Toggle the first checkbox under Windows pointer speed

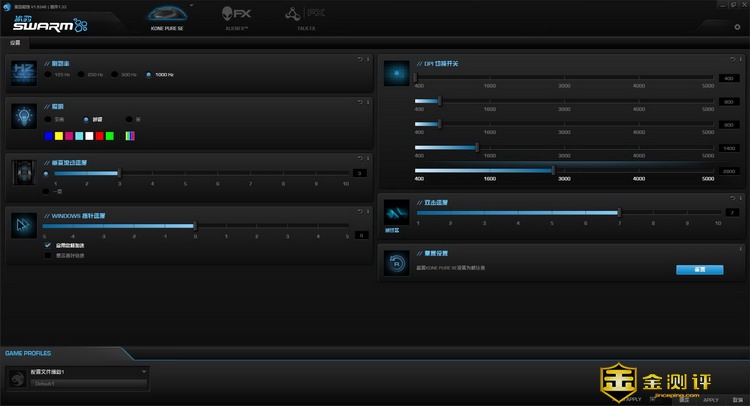tap(47, 245)
